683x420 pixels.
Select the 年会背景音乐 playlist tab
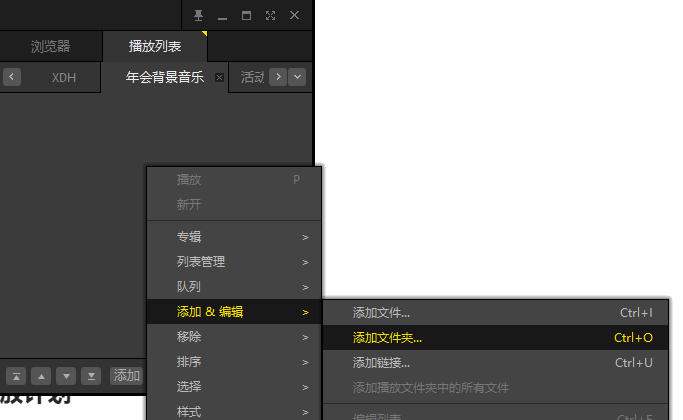coord(165,78)
